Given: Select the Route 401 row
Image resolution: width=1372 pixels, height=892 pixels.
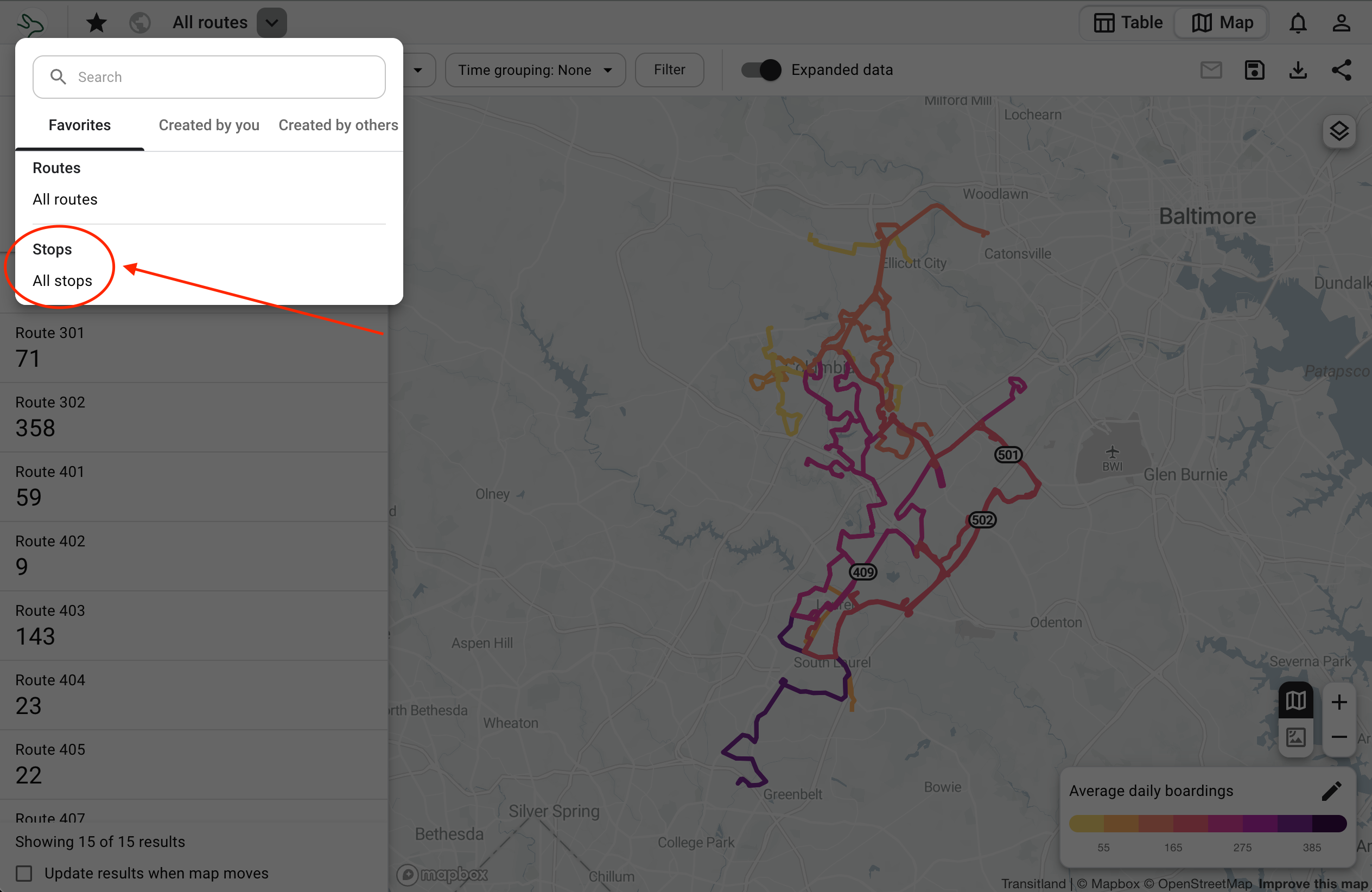Looking at the screenshot, I should 194,486.
